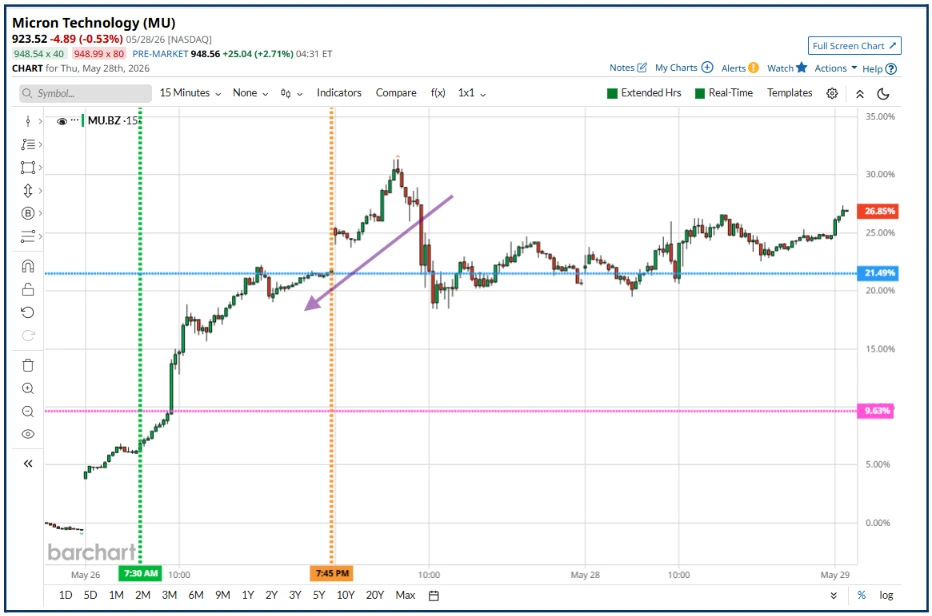Click the 26.85% price label
This screenshot has height=616, width=932.
(877, 211)
